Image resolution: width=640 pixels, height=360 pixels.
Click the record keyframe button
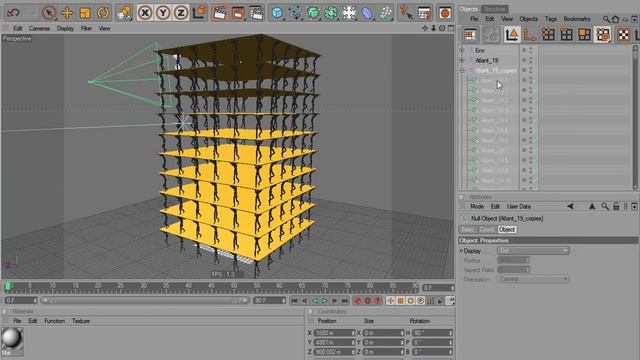[358, 301]
